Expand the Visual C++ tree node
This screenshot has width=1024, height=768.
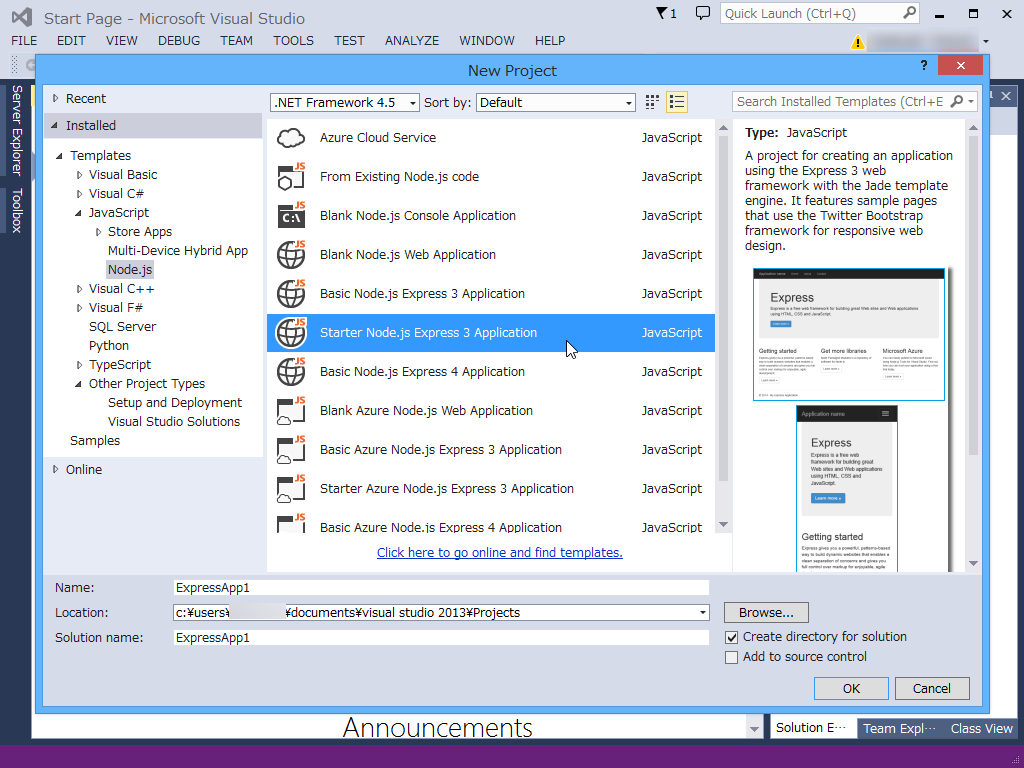[x=81, y=288]
